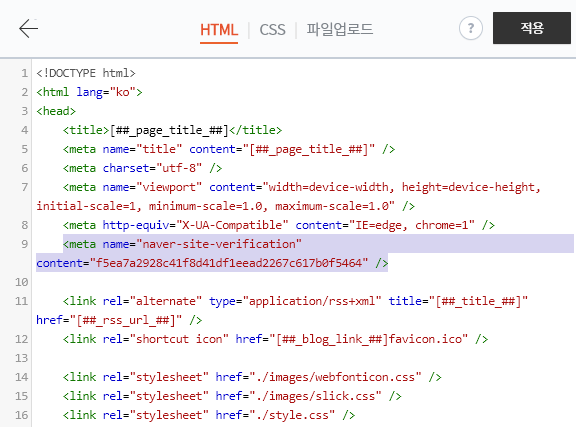Open the 파일업로드 tab

pos(340,29)
